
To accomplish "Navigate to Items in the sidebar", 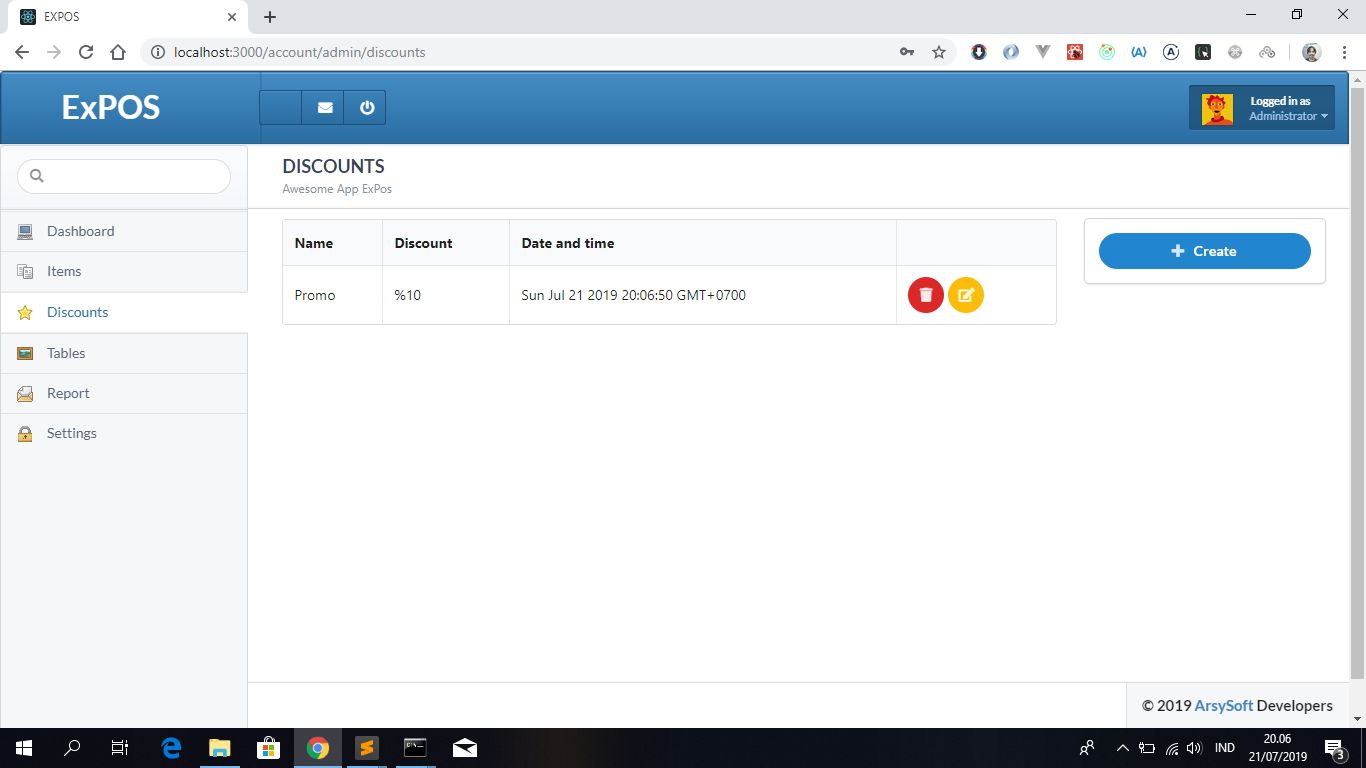I will click(64, 271).
